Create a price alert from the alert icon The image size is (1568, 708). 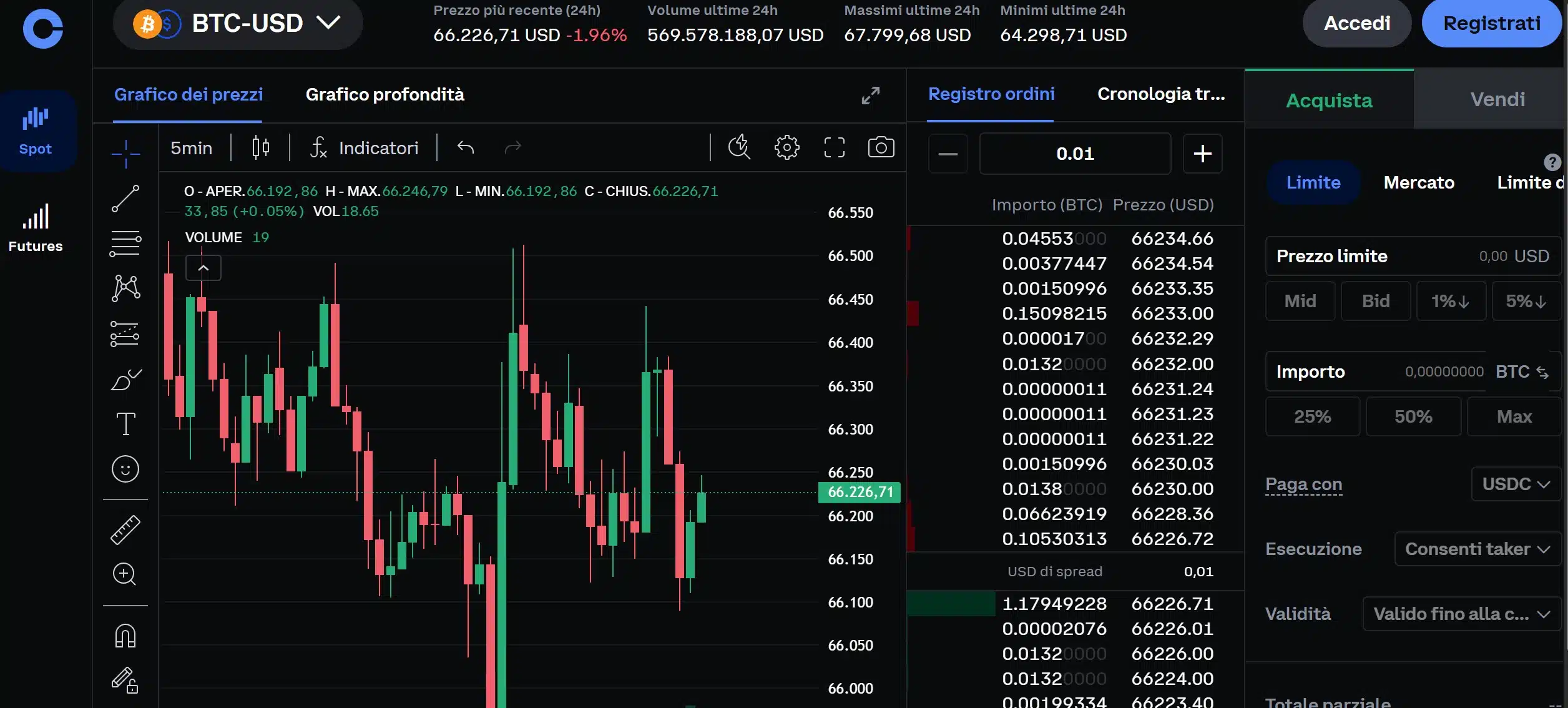740,147
